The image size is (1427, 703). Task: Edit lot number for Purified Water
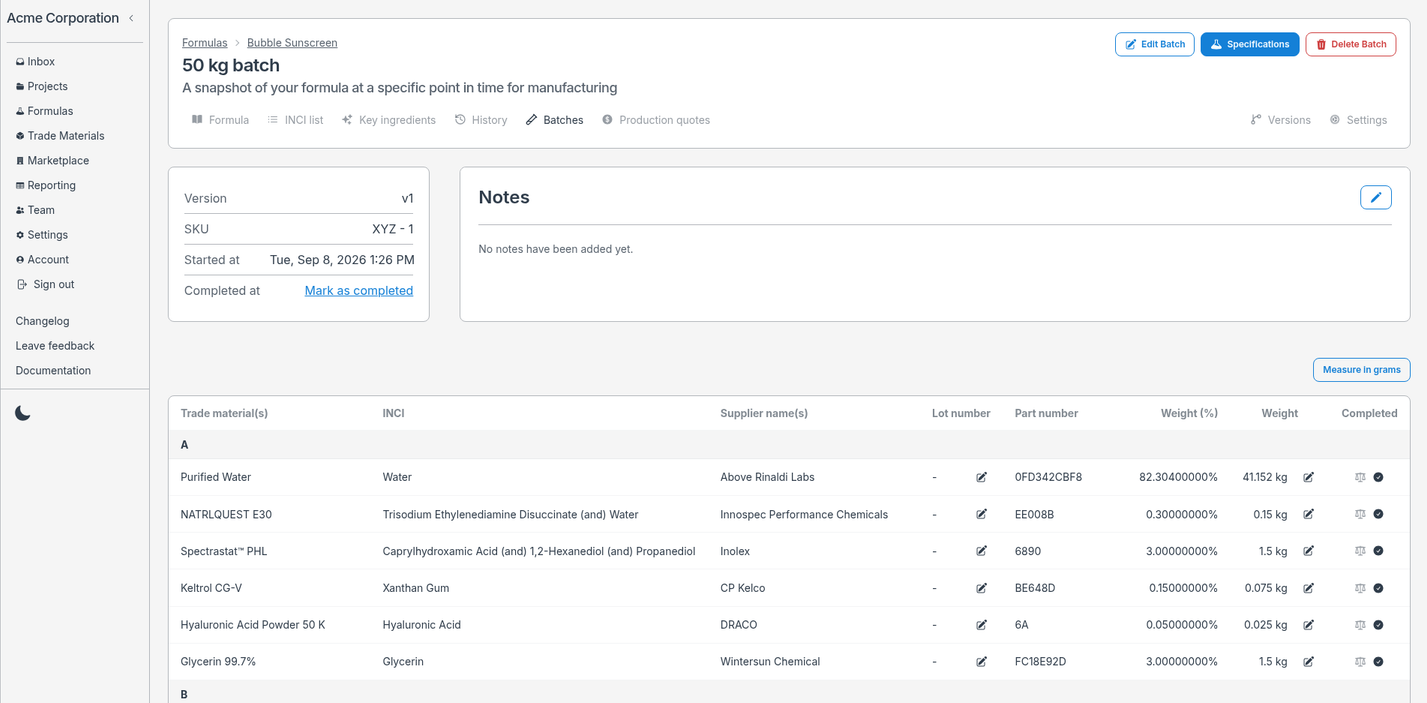981,477
